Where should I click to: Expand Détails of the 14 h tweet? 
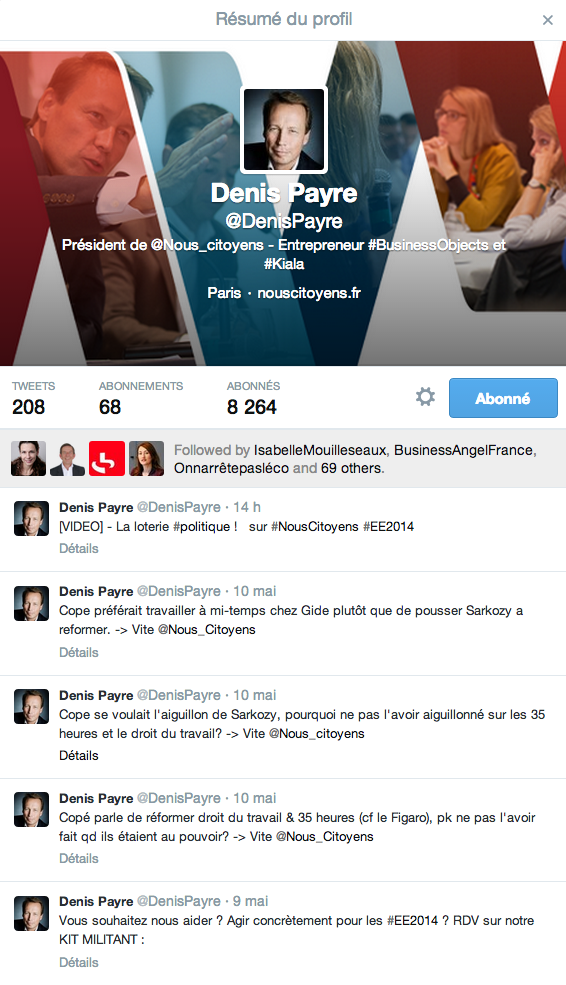pos(79,548)
